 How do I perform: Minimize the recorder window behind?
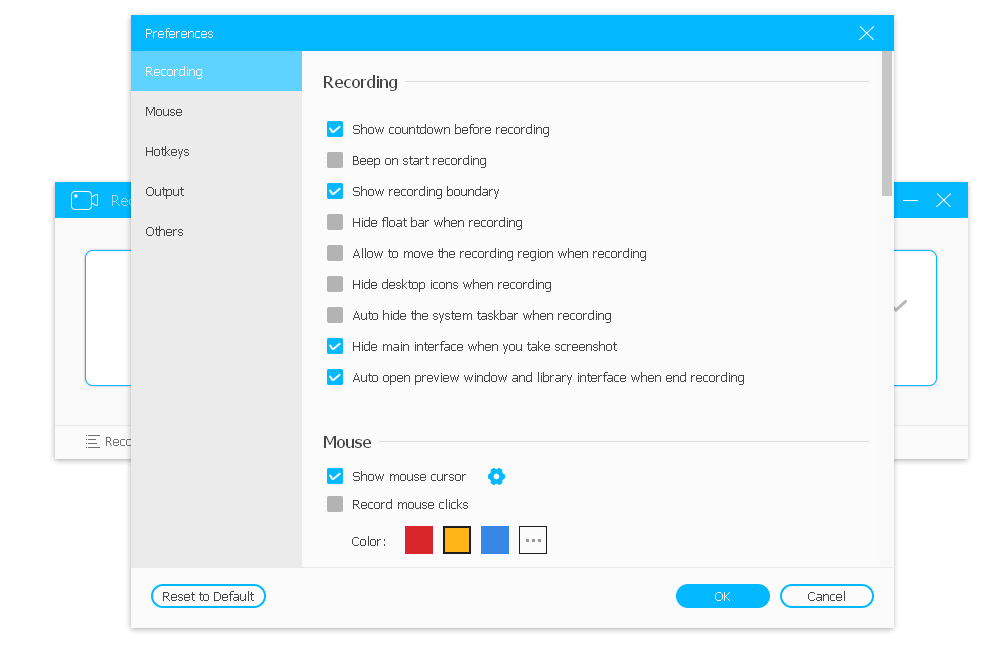[910, 200]
